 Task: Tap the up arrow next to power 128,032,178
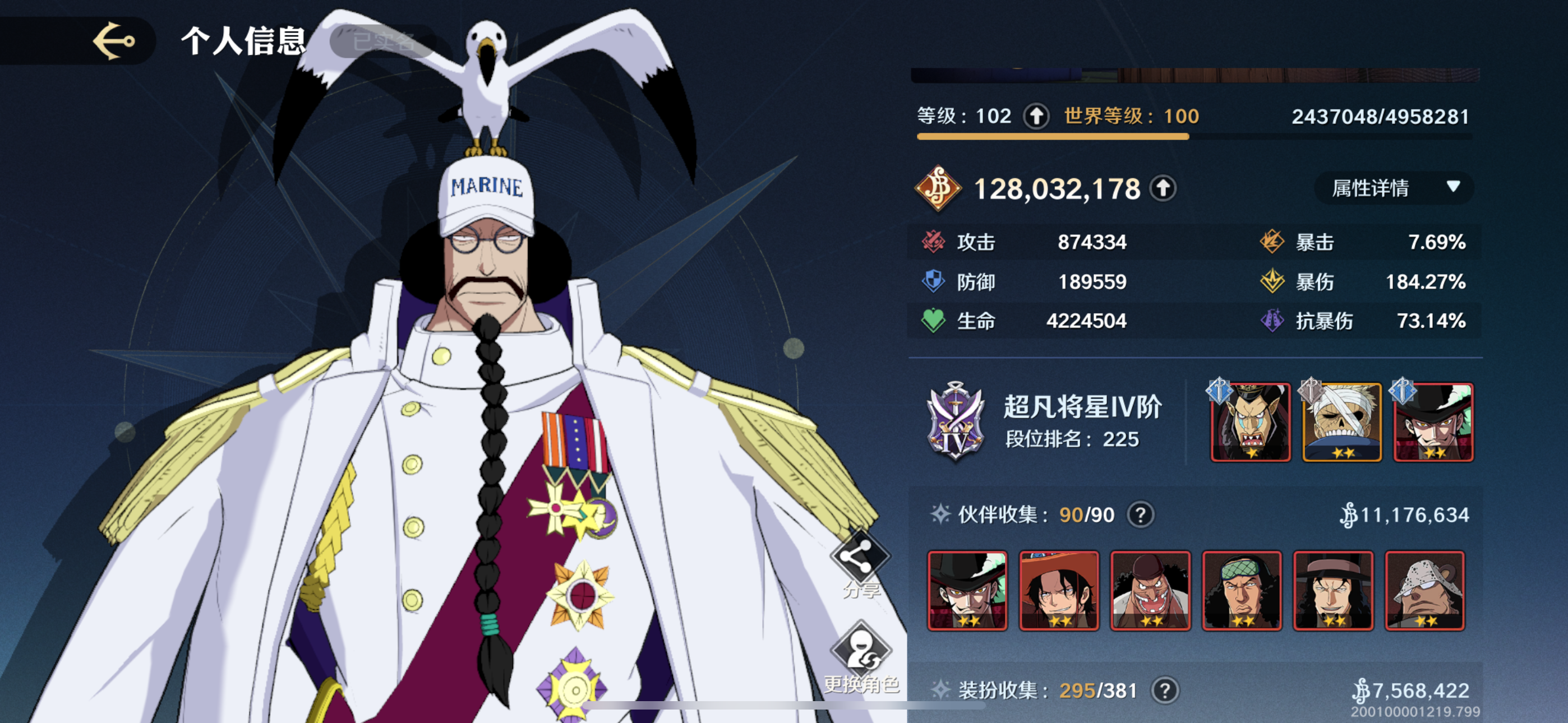click(1163, 188)
